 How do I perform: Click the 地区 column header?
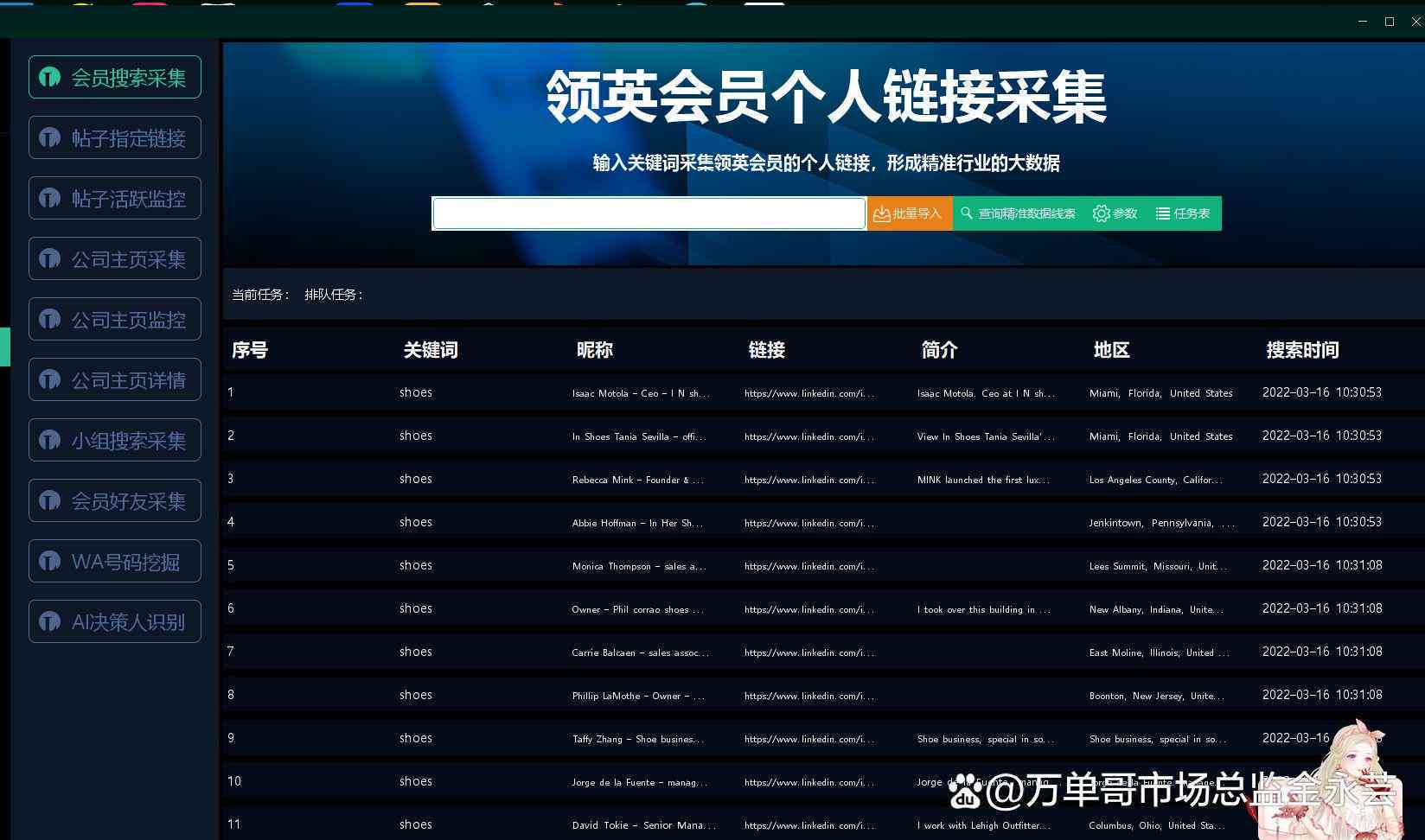coord(1112,350)
